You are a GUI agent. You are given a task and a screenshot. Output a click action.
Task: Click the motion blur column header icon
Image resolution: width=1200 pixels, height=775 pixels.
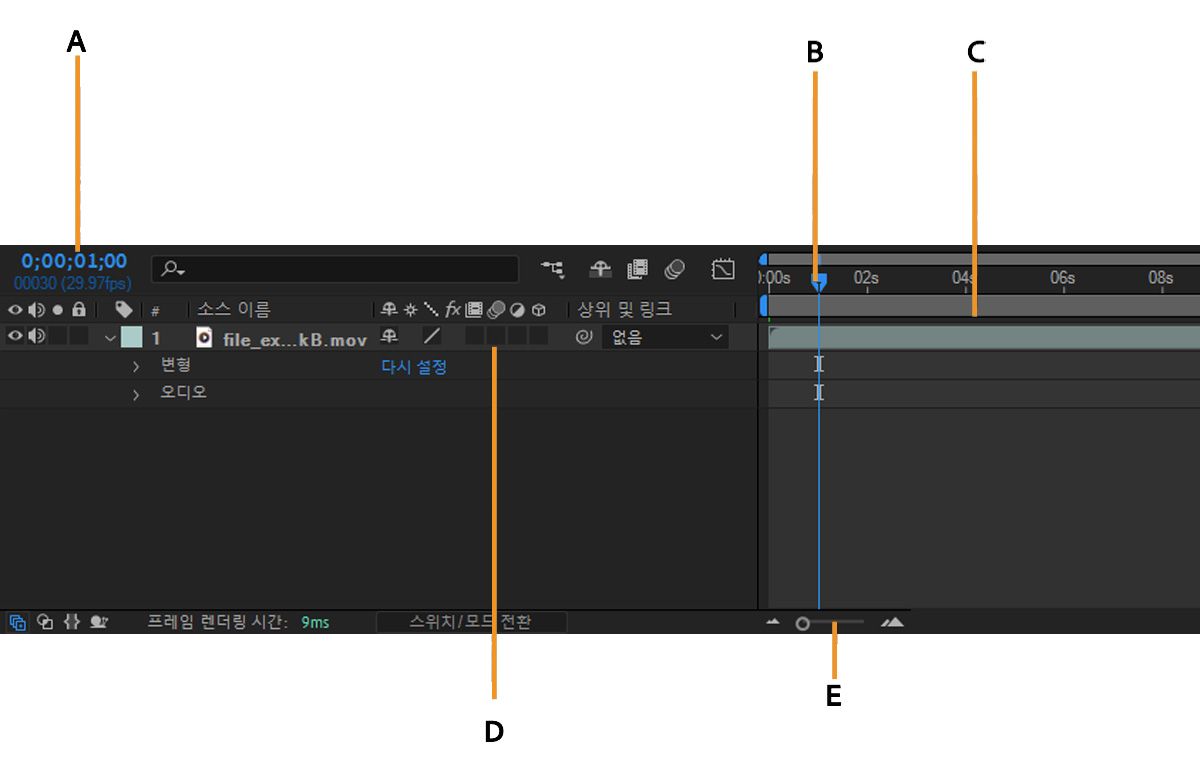point(495,310)
